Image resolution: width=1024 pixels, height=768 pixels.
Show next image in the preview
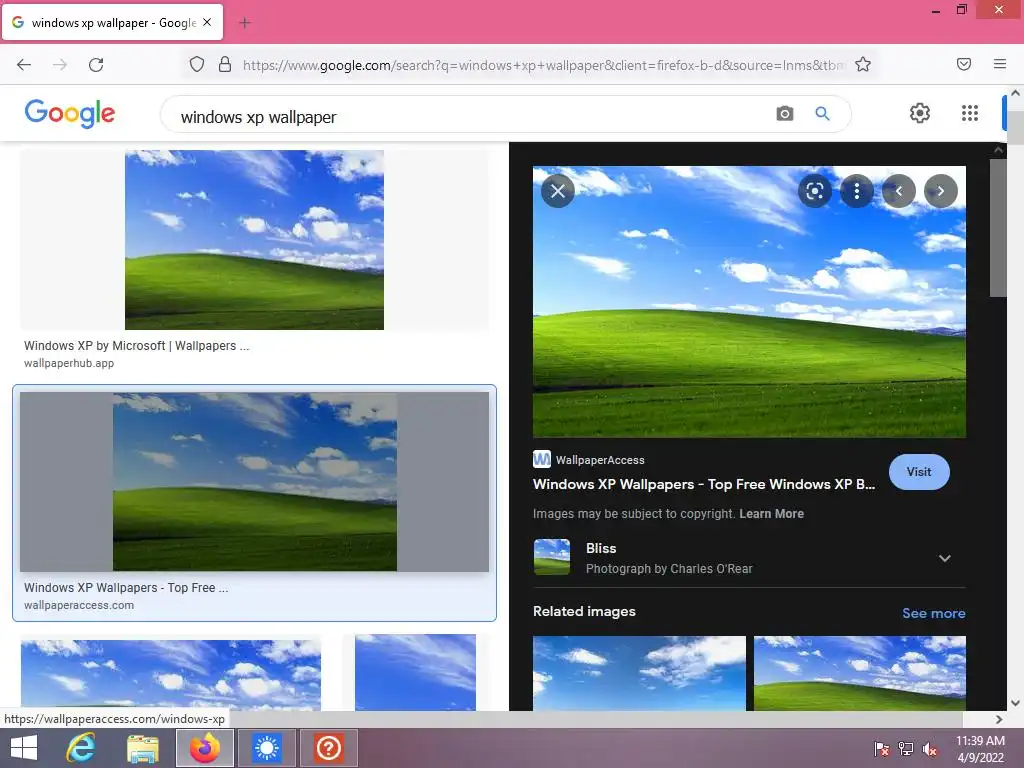point(940,191)
